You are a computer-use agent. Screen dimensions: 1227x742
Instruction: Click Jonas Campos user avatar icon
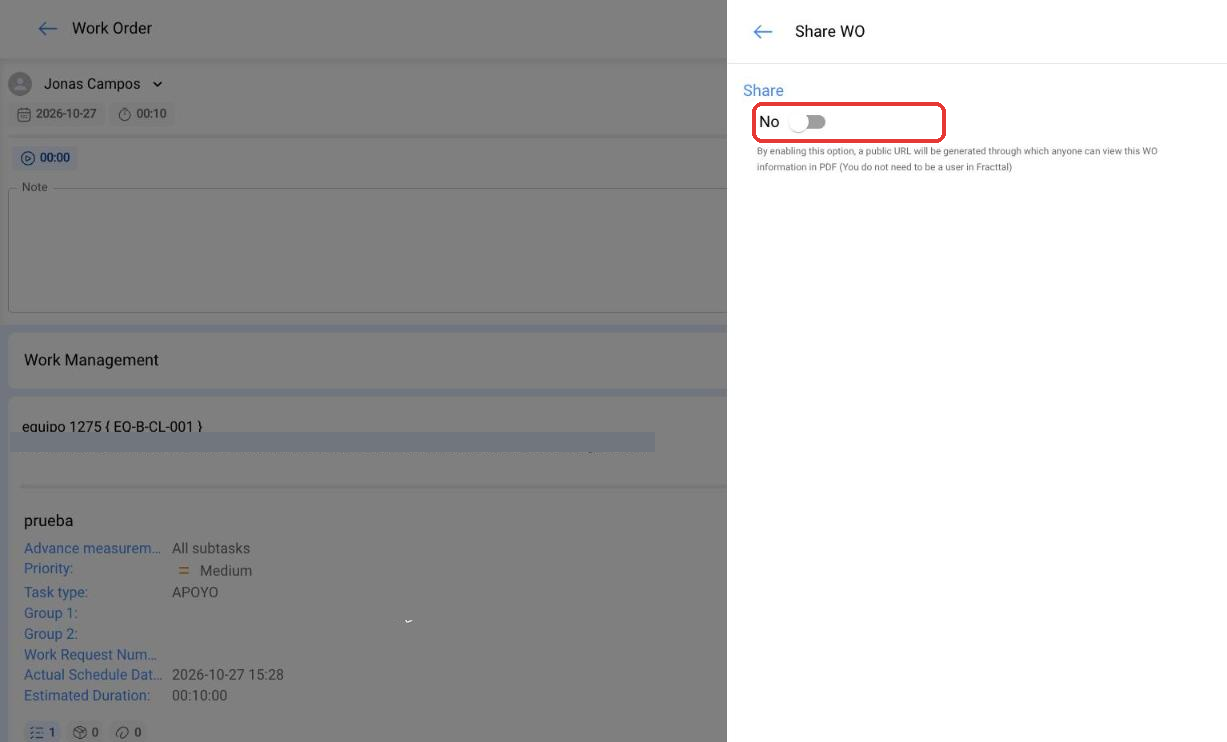click(20, 84)
